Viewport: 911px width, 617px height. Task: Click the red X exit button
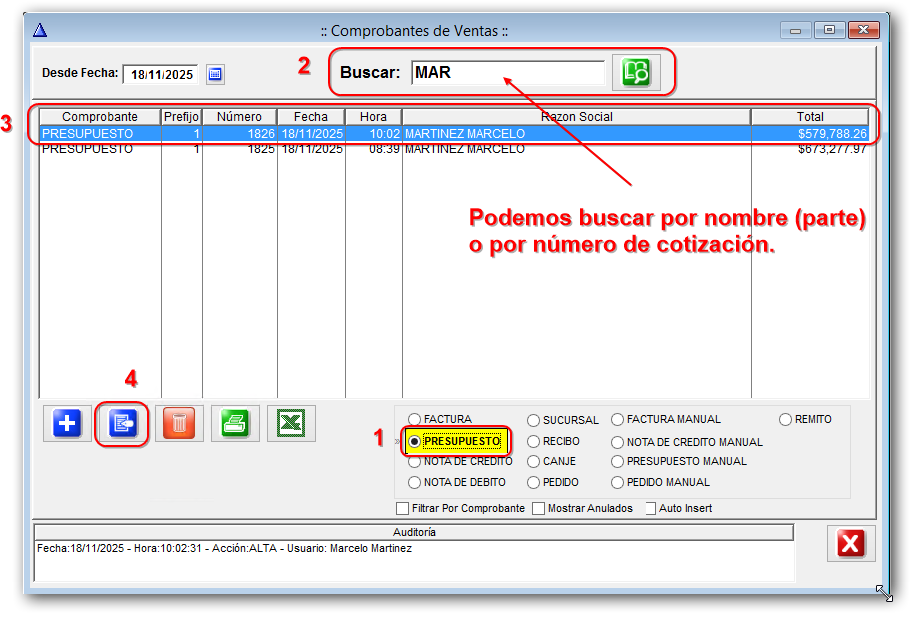click(x=851, y=544)
